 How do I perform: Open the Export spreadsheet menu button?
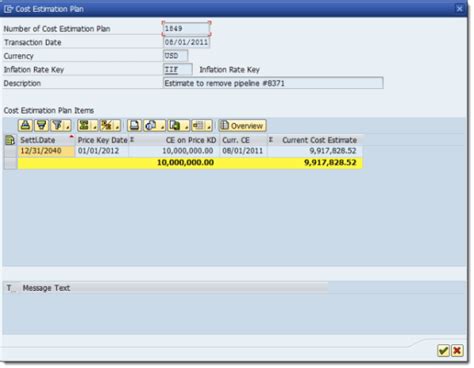click(x=178, y=125)
